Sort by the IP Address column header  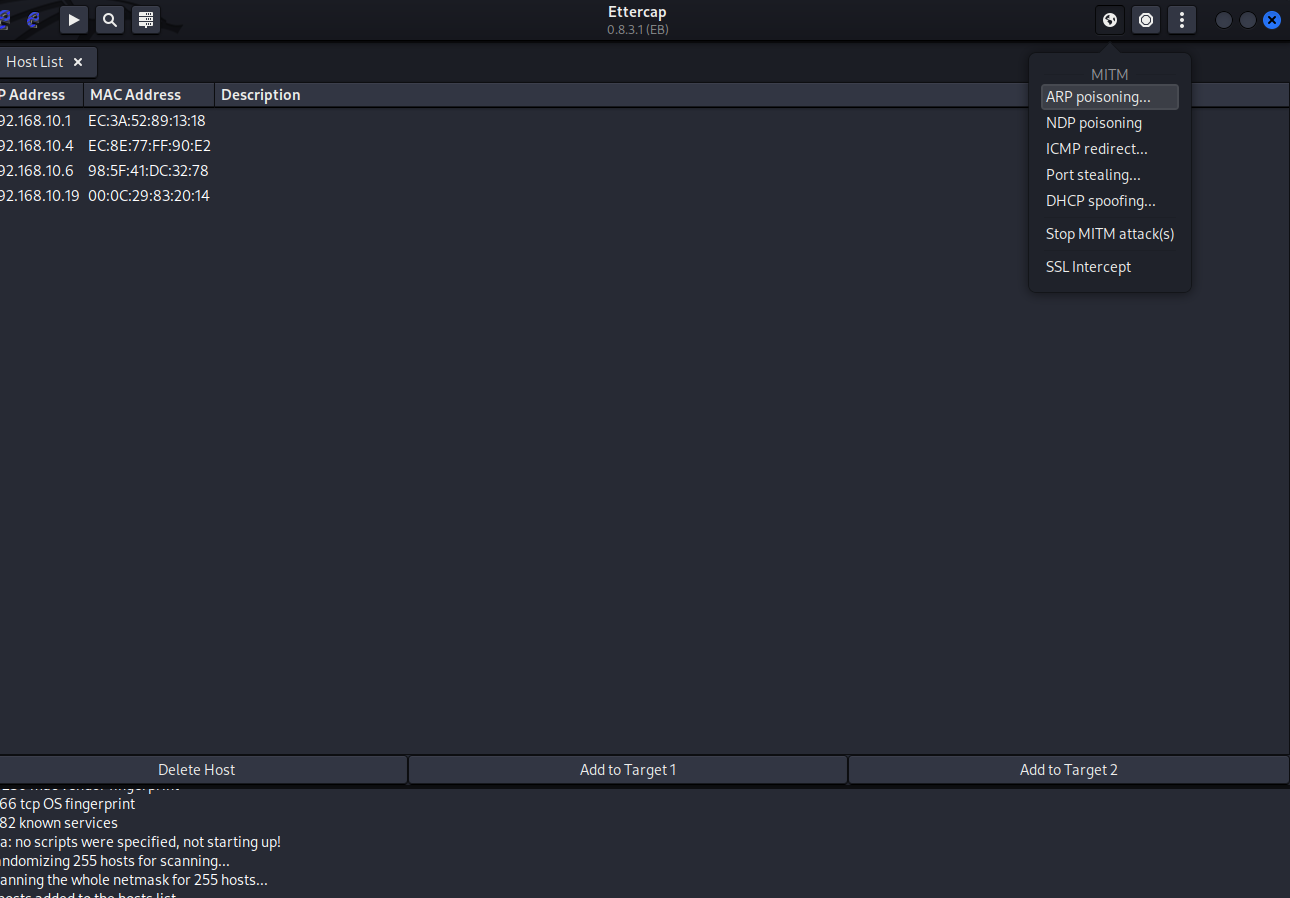(41, 95)
